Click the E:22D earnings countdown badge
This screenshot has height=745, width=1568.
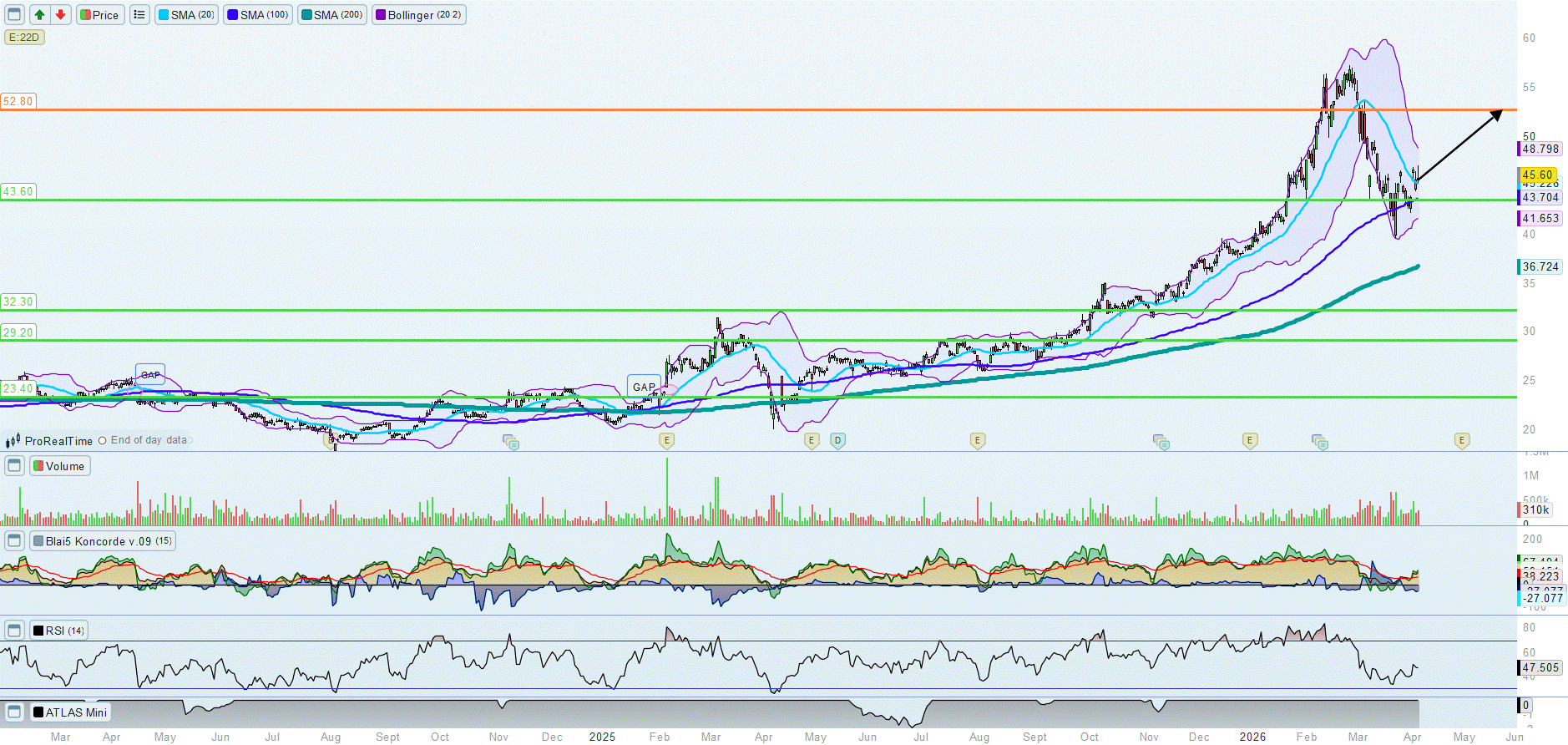(24, 38)
